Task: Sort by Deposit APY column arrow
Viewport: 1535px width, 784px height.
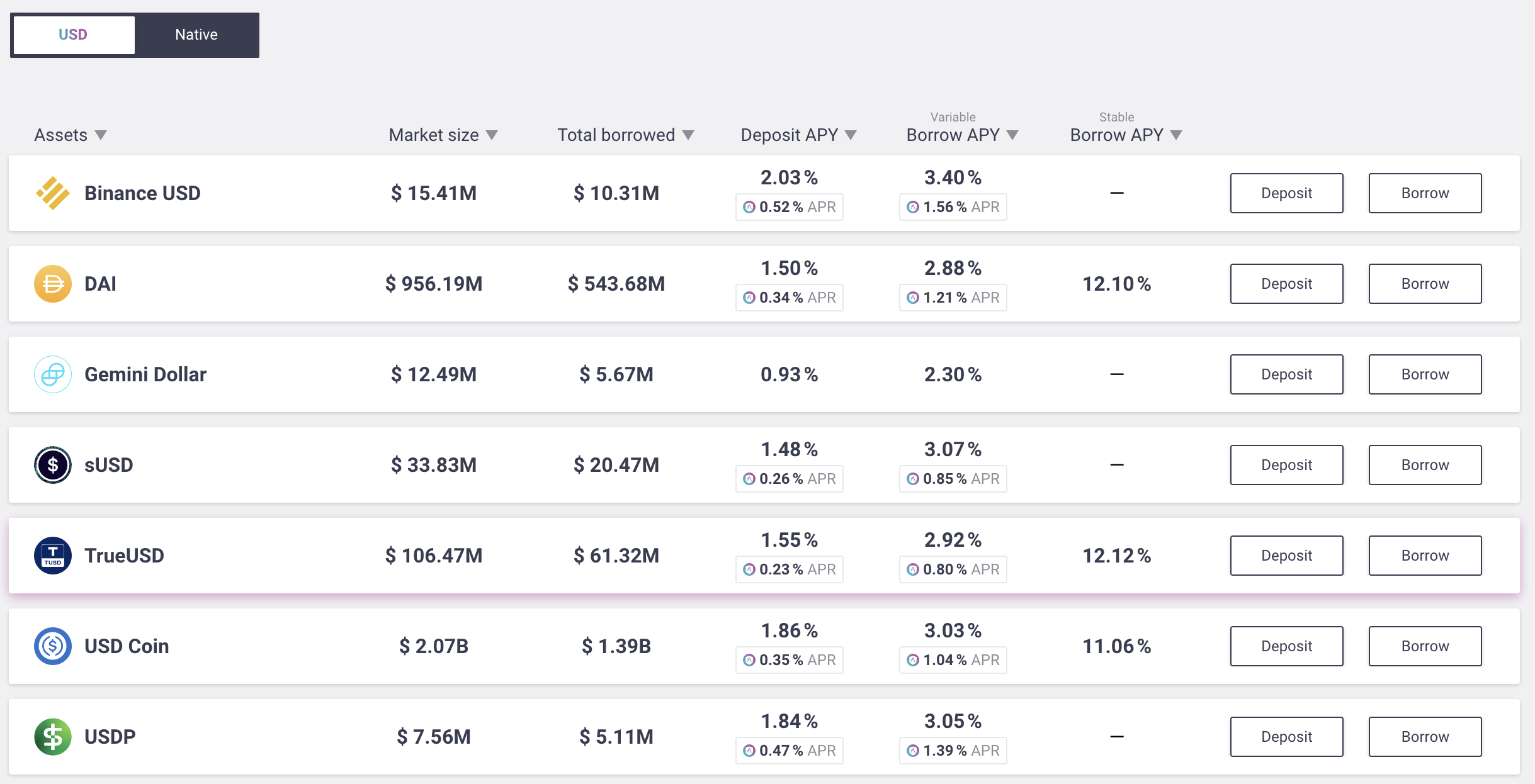Action: 851,135
